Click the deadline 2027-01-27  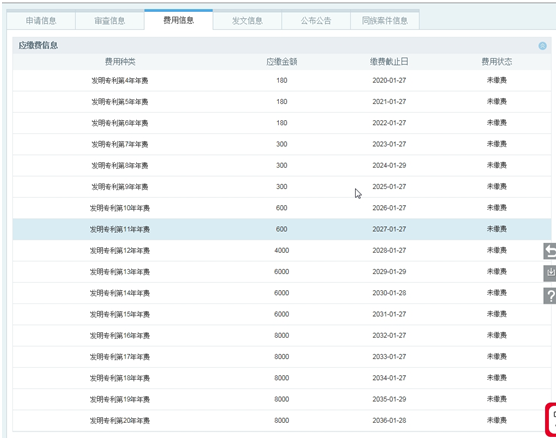coord(389,229)
